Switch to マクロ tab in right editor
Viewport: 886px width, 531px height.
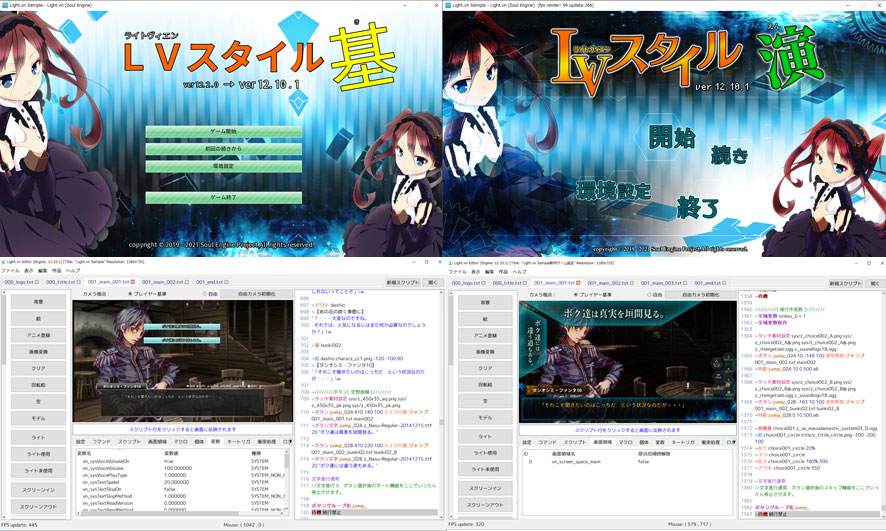626,441
